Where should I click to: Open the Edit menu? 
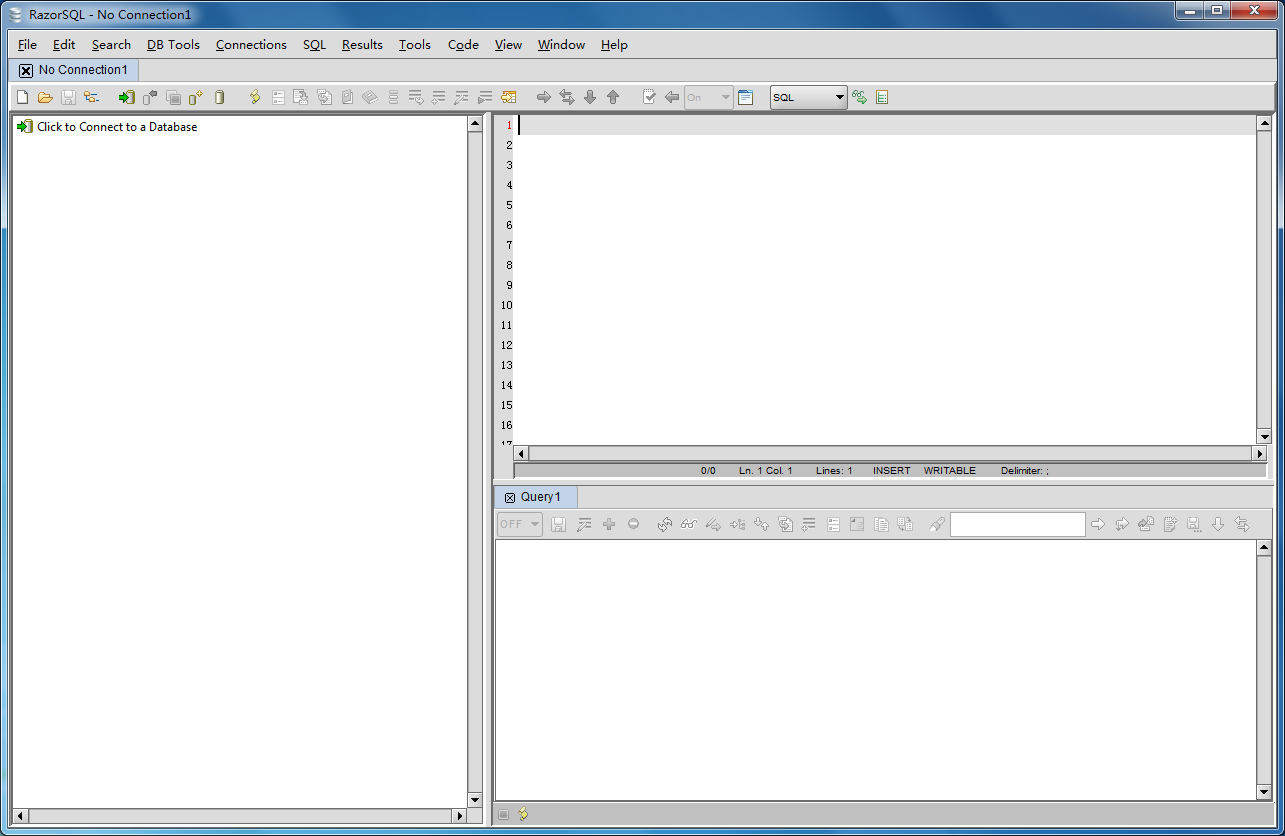(x=64, y=44)
